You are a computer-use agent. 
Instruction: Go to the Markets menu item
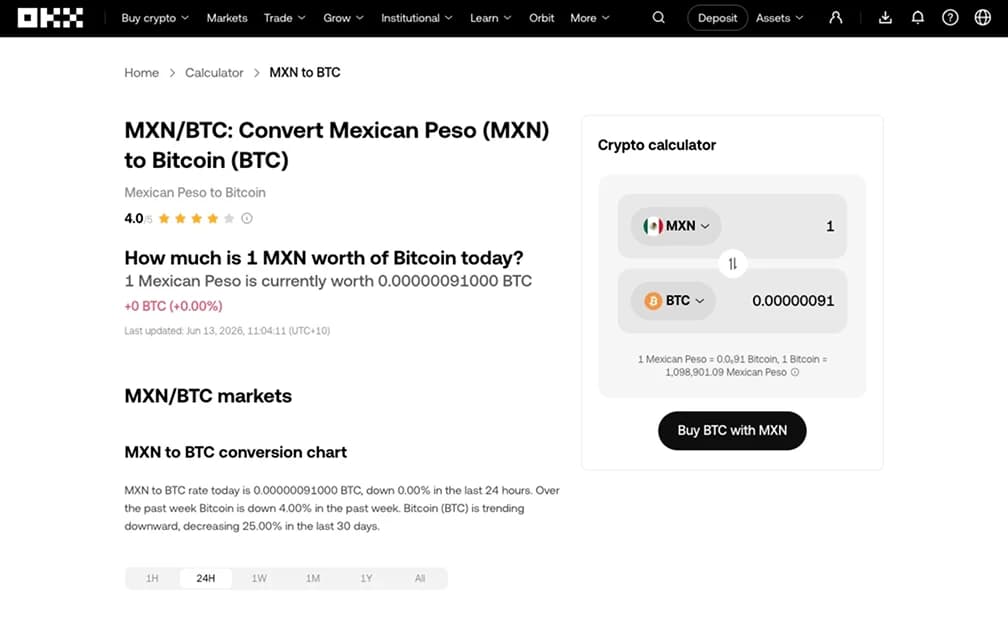[227, 18]
